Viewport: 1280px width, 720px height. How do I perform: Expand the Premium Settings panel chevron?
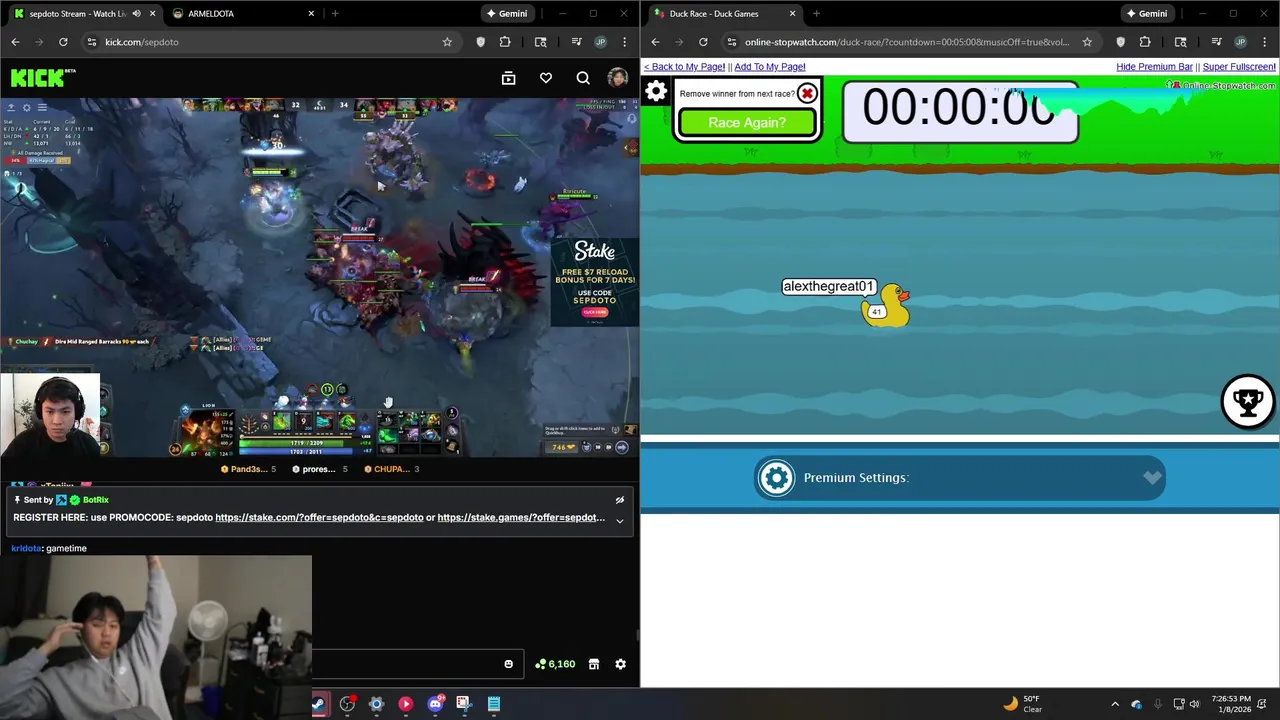pyautogui.click(x=1152, y=478)
